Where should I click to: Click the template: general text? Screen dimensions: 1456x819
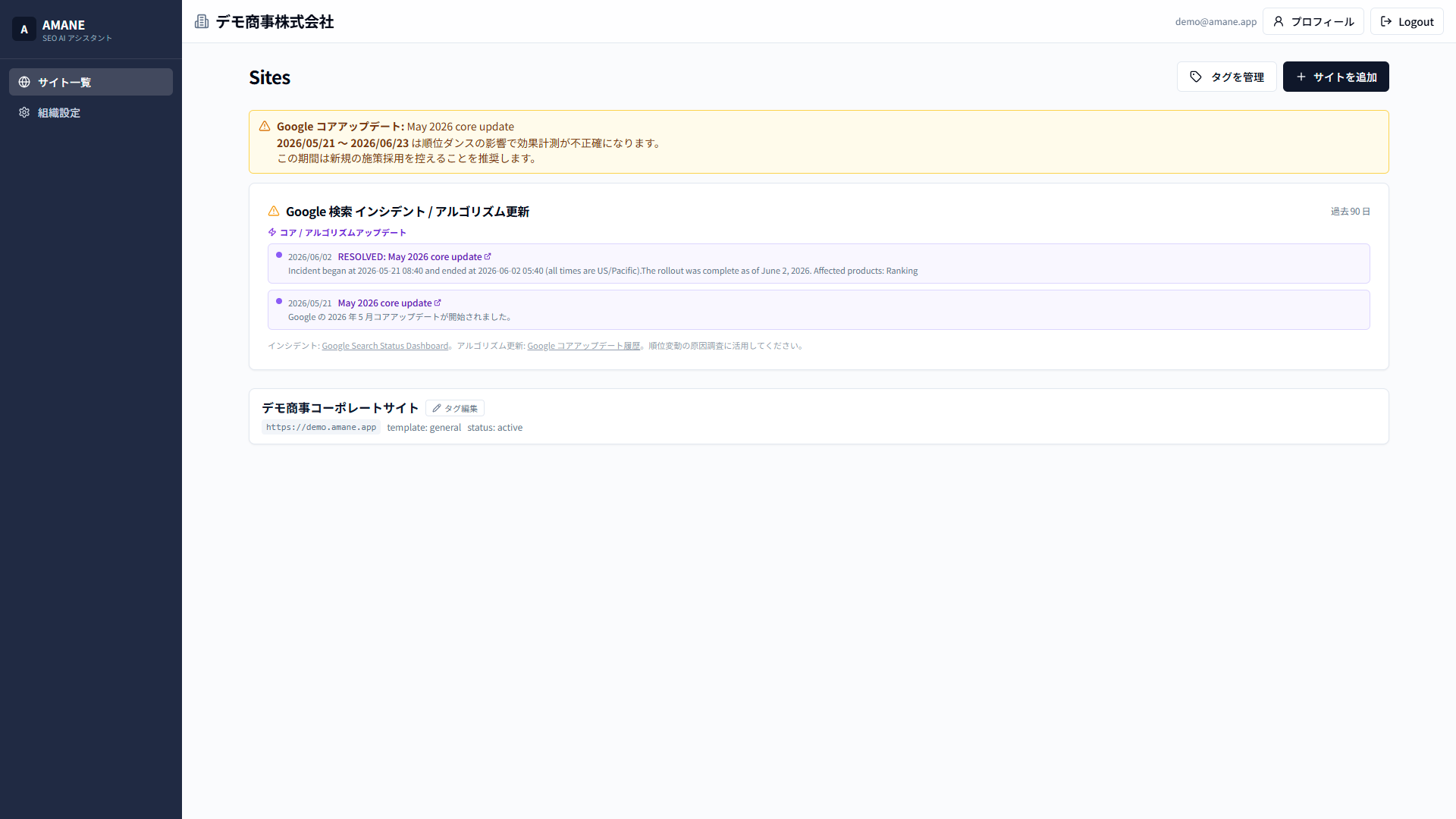[424, 428]
